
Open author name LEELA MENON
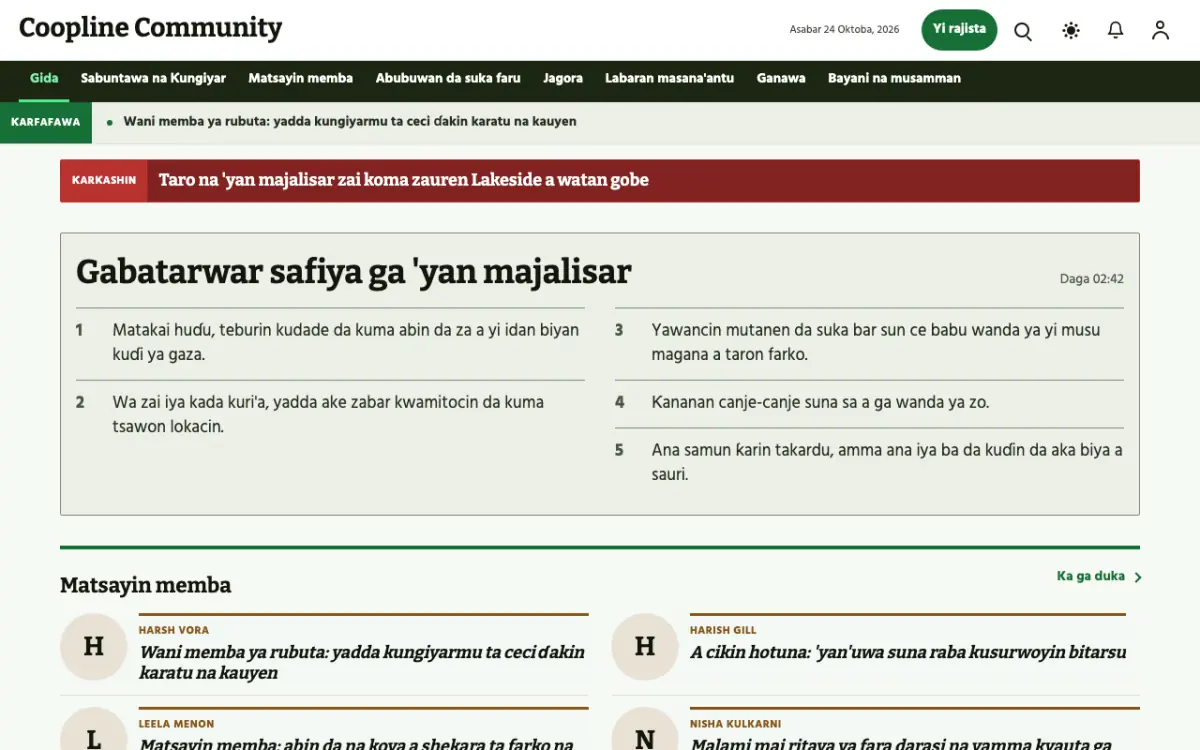pyautogui.click(x=177, y=724)
